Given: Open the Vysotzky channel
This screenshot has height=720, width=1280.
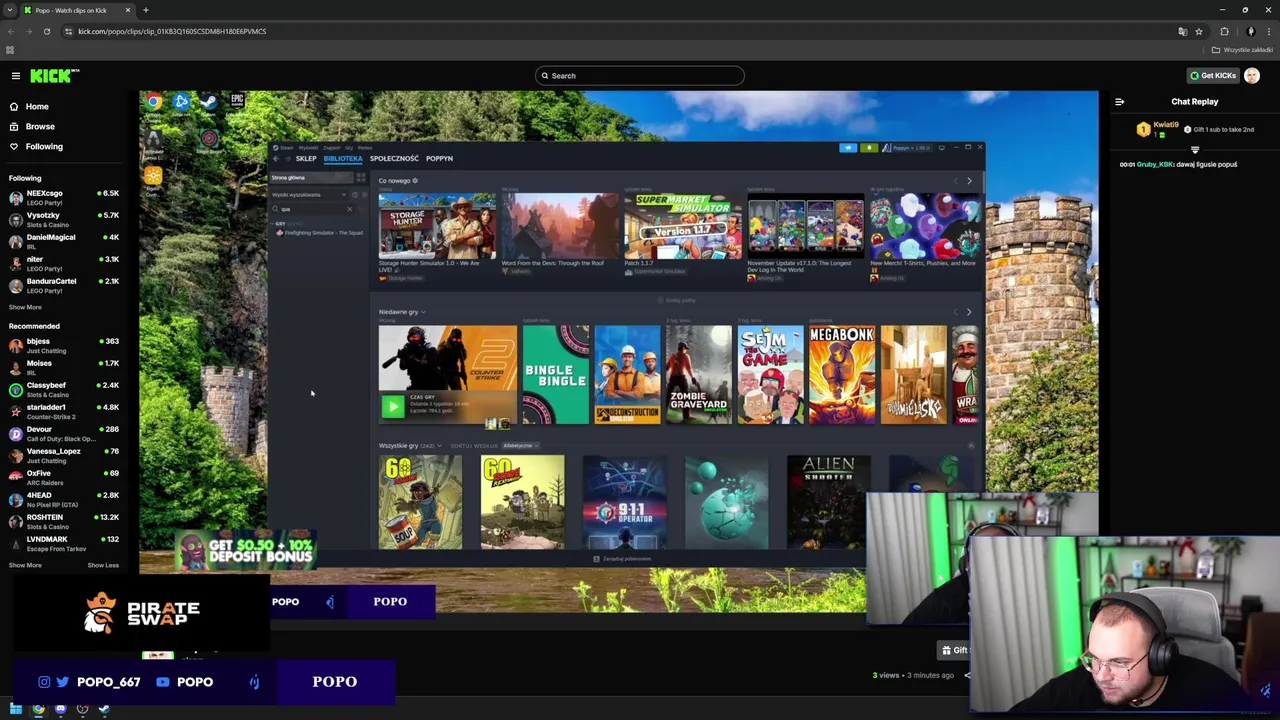Looking at the screenshot, I should [x=64, y=219].
